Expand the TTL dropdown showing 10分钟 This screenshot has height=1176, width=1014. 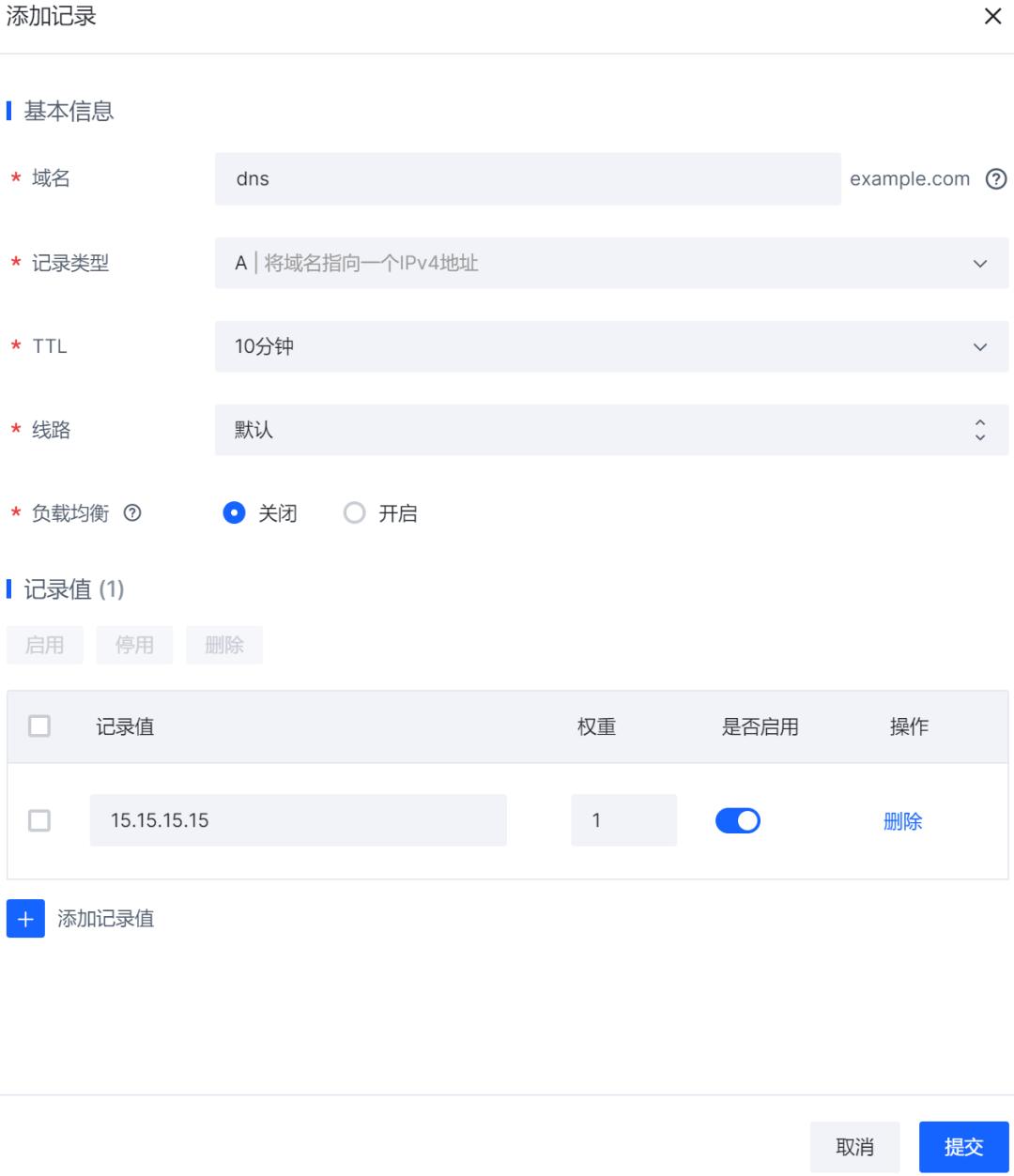tap(610, 346)
